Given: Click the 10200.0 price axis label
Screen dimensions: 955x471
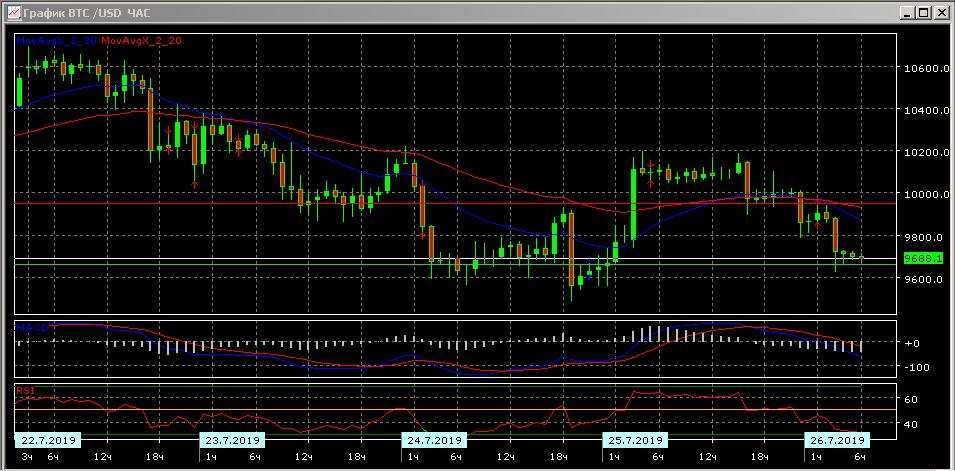Looking at the screenshot, I should pos(925,153).
